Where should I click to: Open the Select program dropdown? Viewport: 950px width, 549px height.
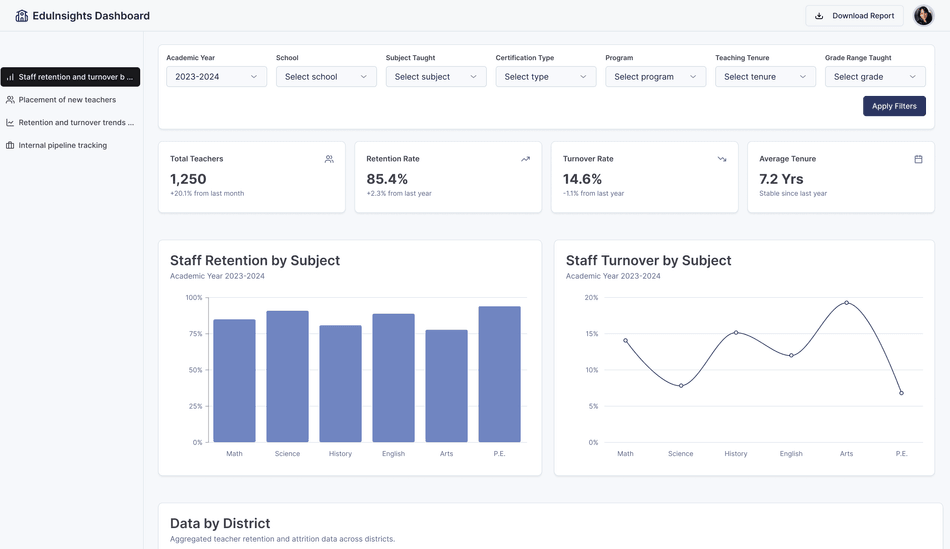click(655, 77)
